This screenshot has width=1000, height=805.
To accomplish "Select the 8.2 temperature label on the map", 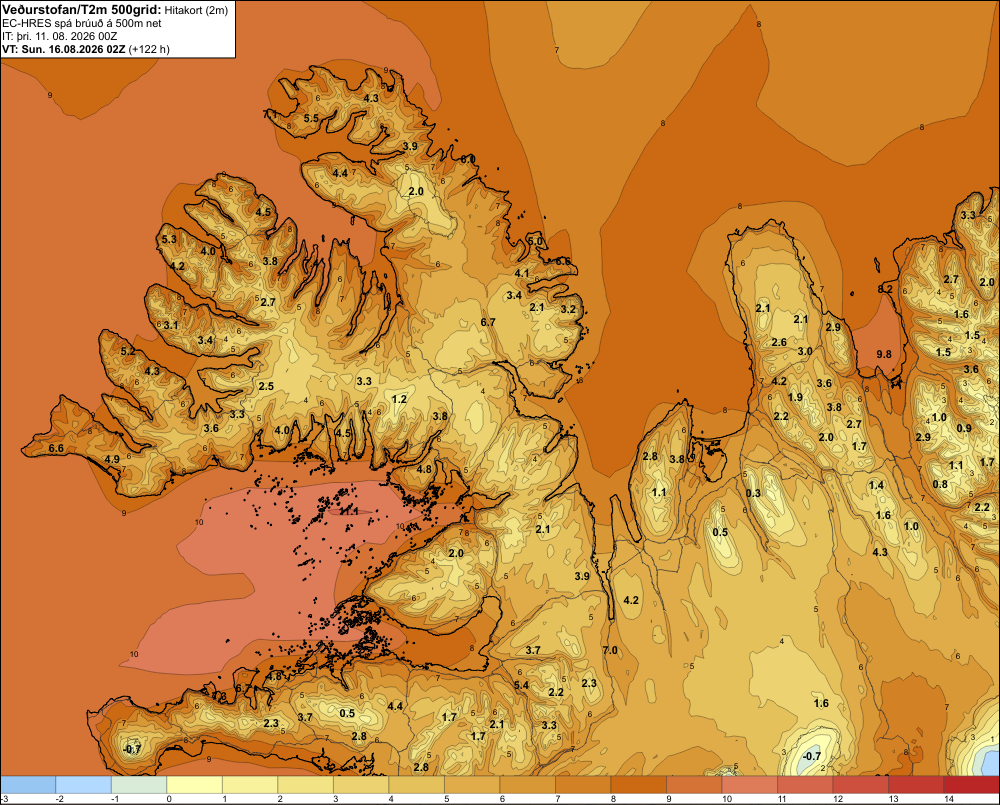I will (x=885, y=289).
